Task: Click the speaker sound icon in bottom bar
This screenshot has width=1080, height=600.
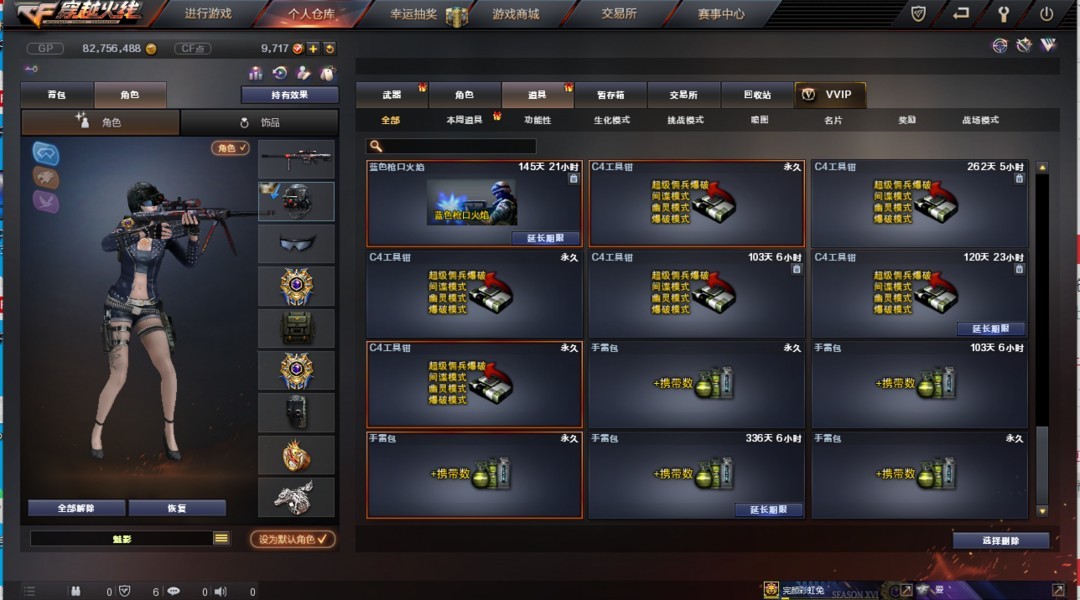Action: pos(220,591)
